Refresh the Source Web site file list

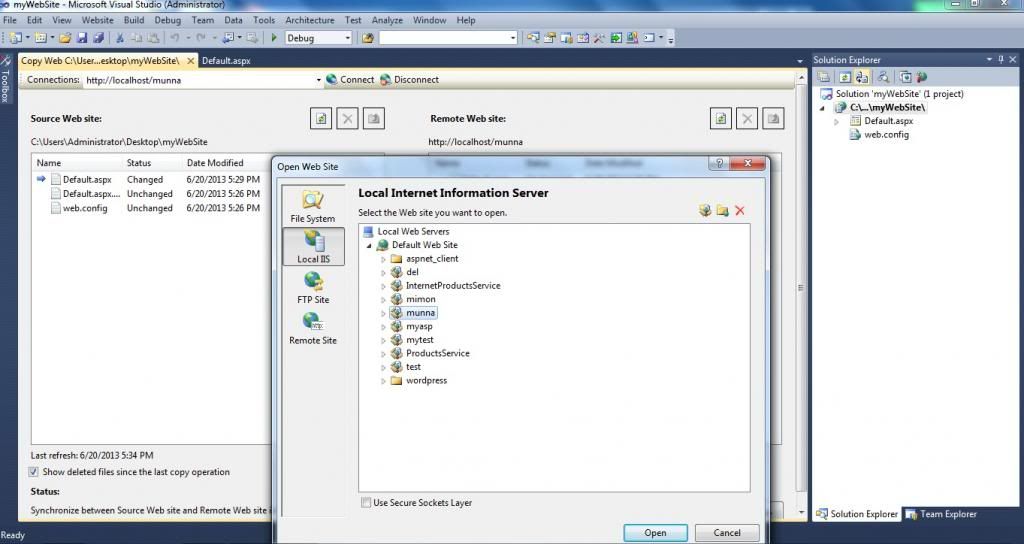click(321, 119)
